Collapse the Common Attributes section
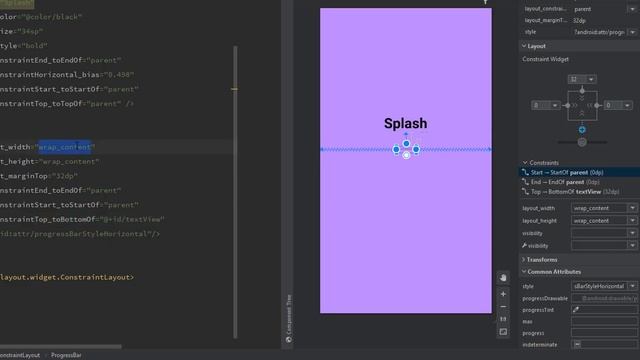The width and height of the screenshot is (640, 360). coord(524,271)
